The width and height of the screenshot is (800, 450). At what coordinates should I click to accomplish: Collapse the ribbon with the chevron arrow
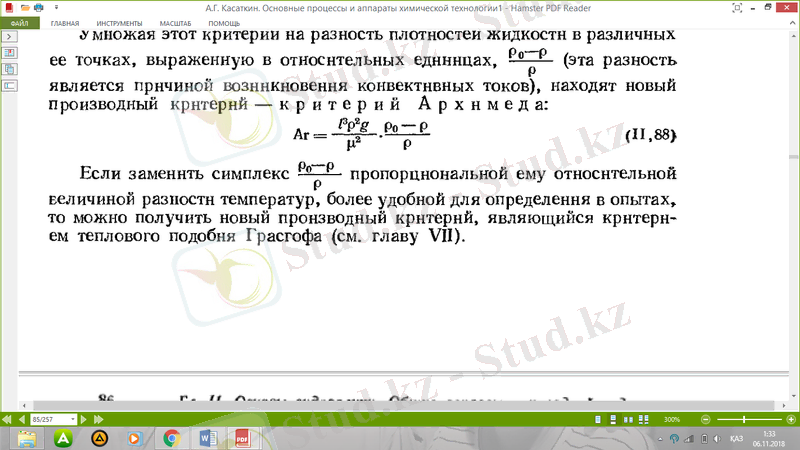click(x=793, y=23)
